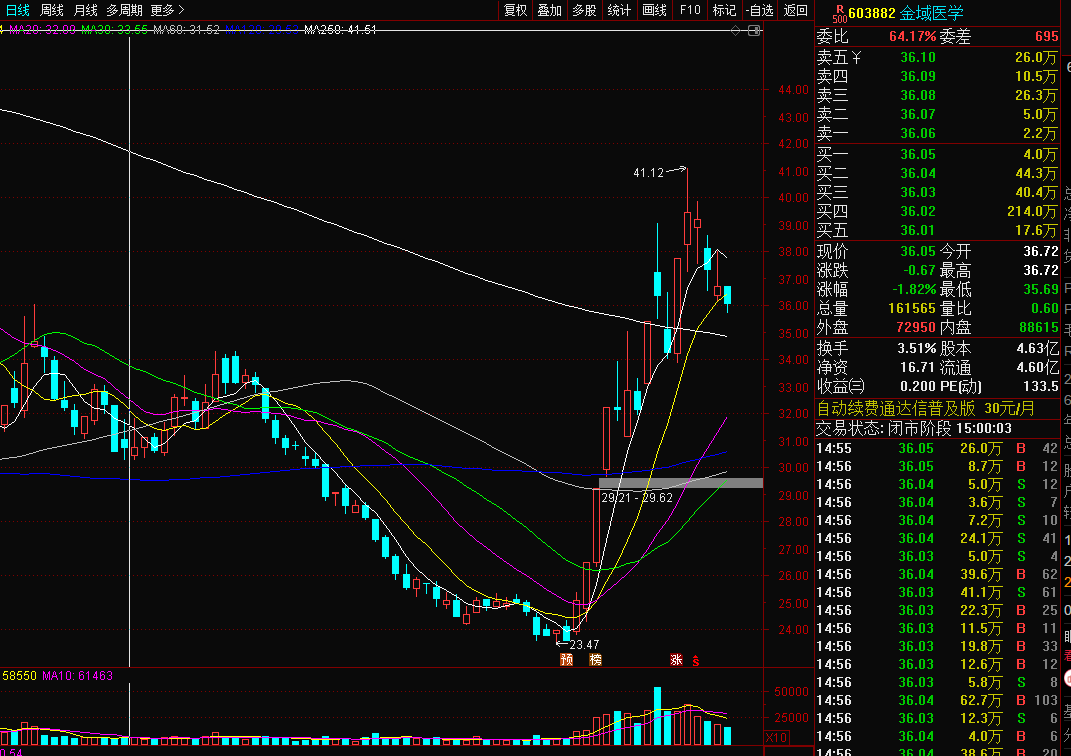Click 交易状态 闭市阶段 15:00:03 status
1071x756 pixels.
click(x=914, y=428)
